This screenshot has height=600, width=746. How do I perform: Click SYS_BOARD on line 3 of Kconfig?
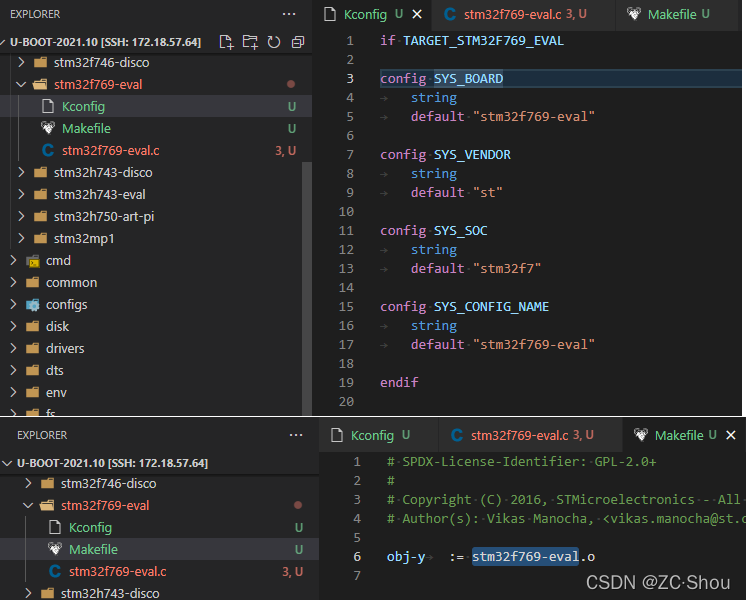(x=468, y=79)
